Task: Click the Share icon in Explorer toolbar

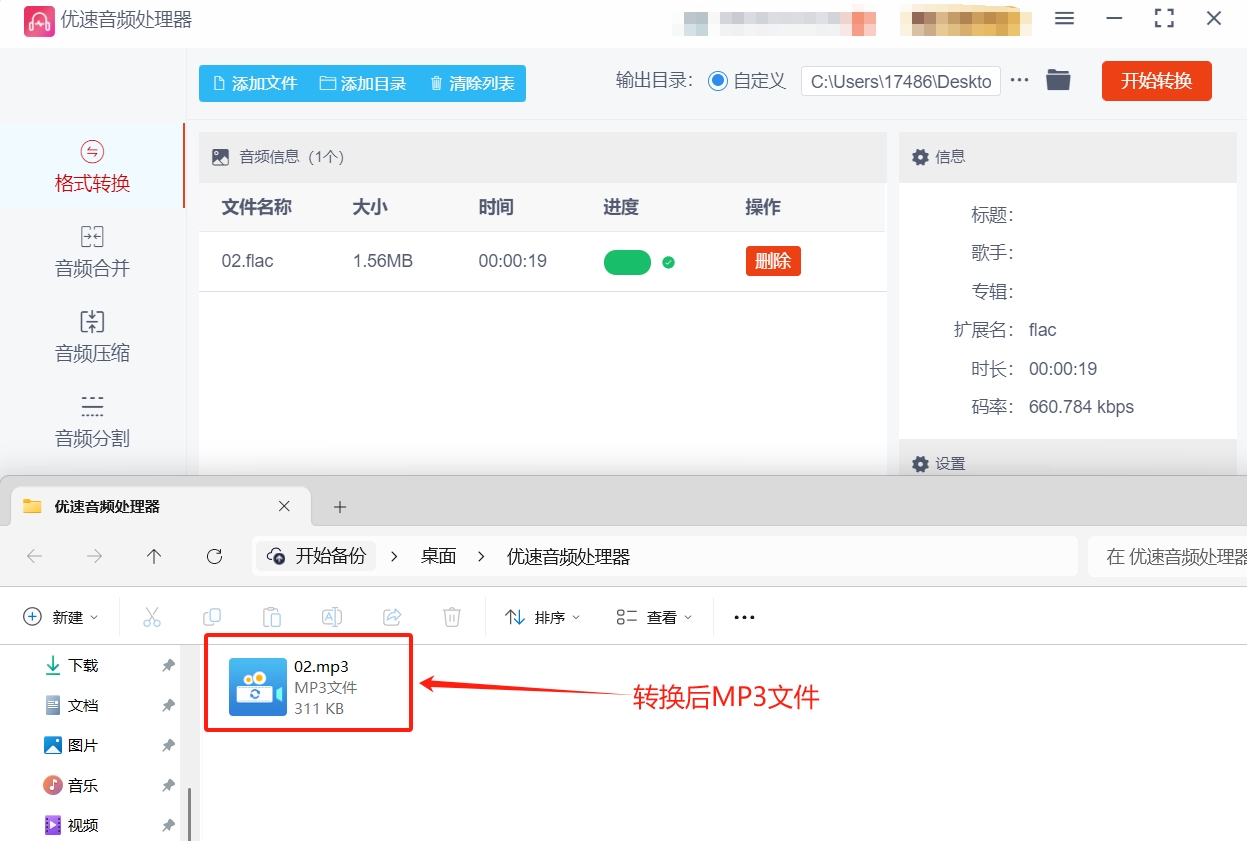Action: click(392, 617)
